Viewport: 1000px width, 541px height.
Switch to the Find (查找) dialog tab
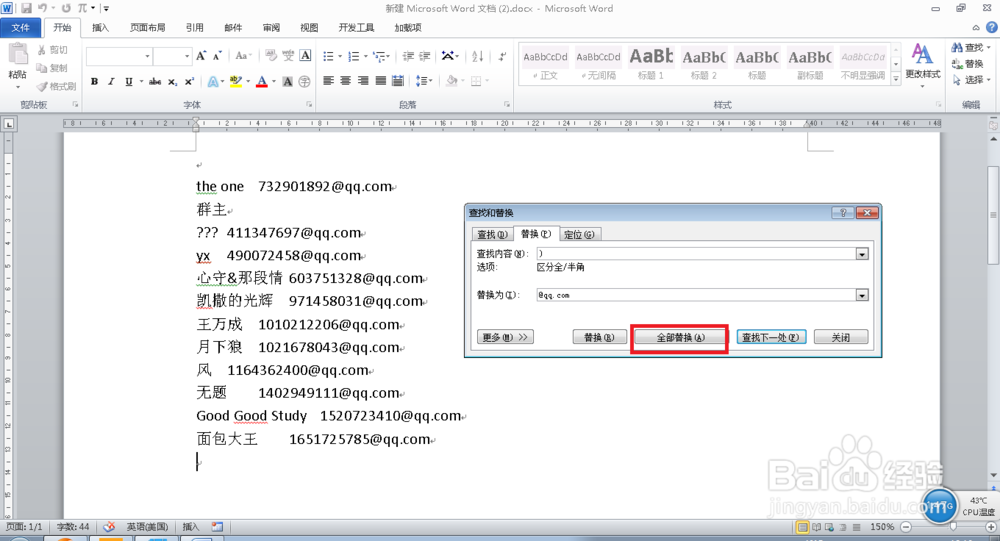click(x=493, y=234)
